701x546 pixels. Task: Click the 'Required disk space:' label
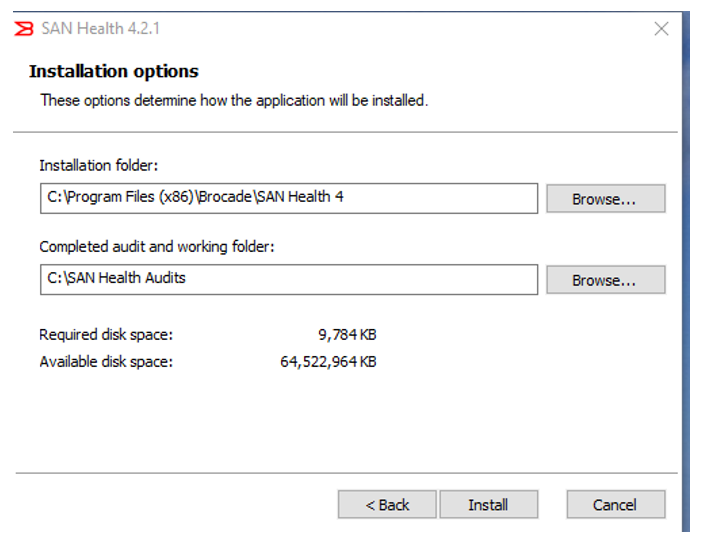click(x=106, y=334)
